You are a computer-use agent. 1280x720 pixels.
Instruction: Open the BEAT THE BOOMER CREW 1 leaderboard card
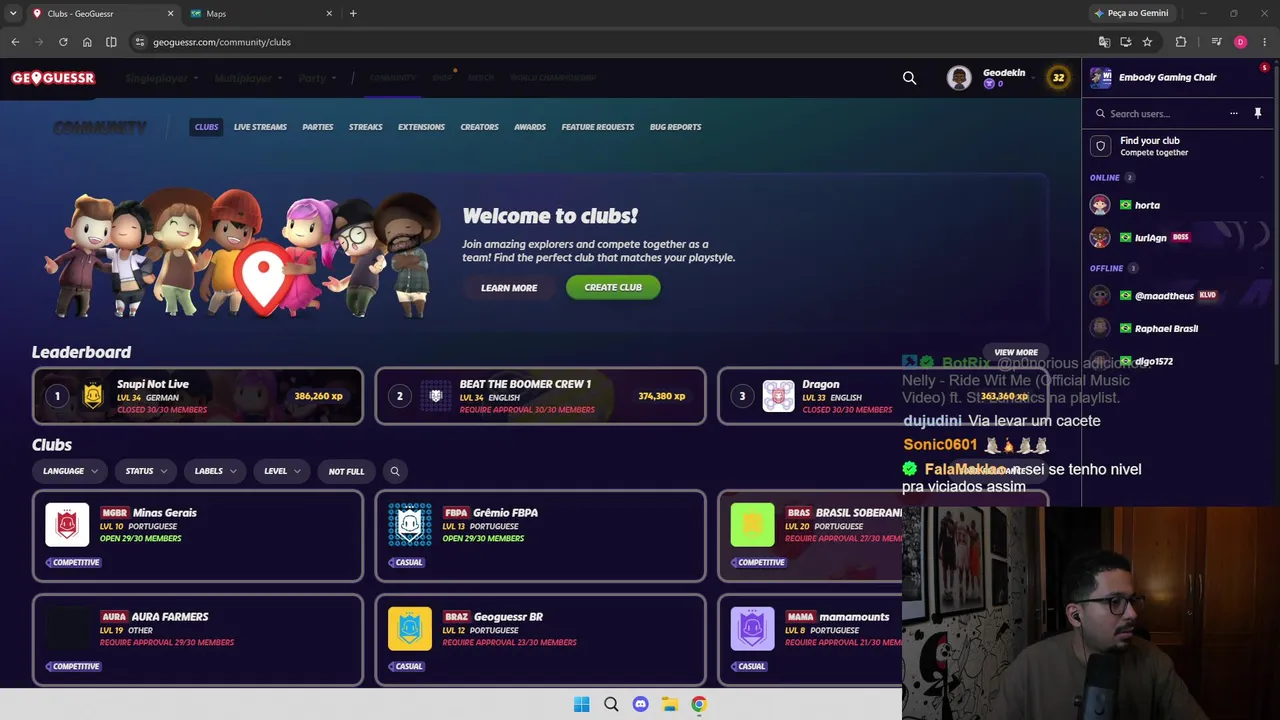coord(540,396)
